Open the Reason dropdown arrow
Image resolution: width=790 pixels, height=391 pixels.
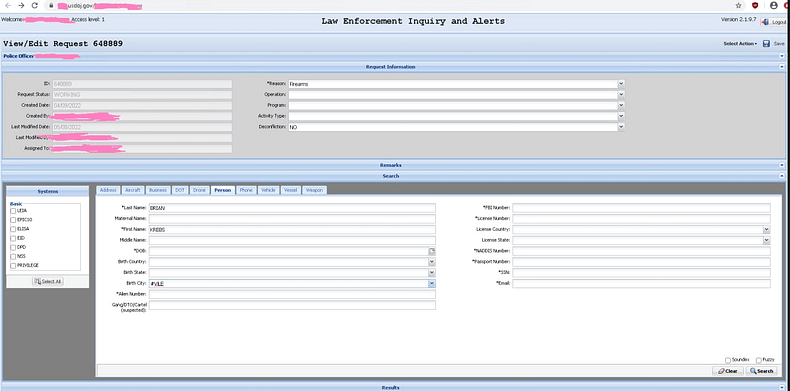coord(621,84)
